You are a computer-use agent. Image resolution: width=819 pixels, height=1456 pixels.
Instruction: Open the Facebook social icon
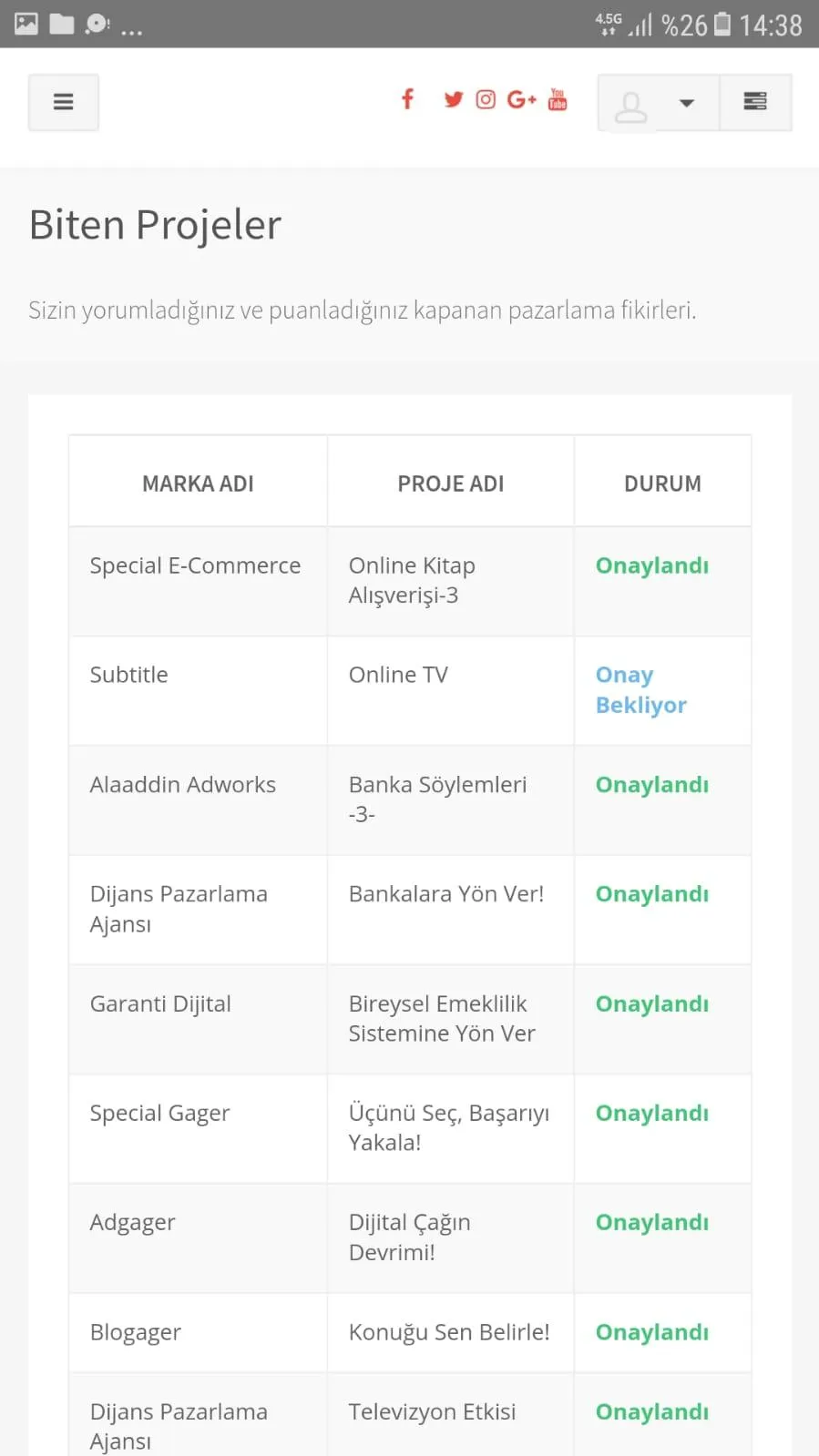pos(407,98)
